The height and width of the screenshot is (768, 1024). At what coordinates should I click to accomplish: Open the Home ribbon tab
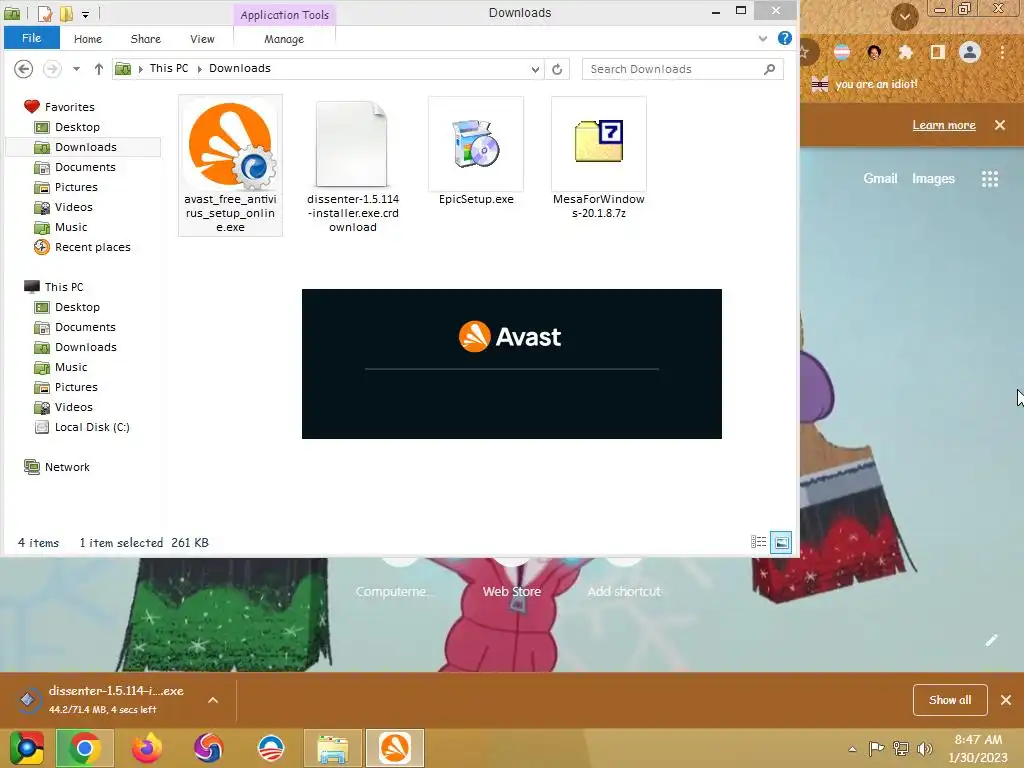point(88,39)
